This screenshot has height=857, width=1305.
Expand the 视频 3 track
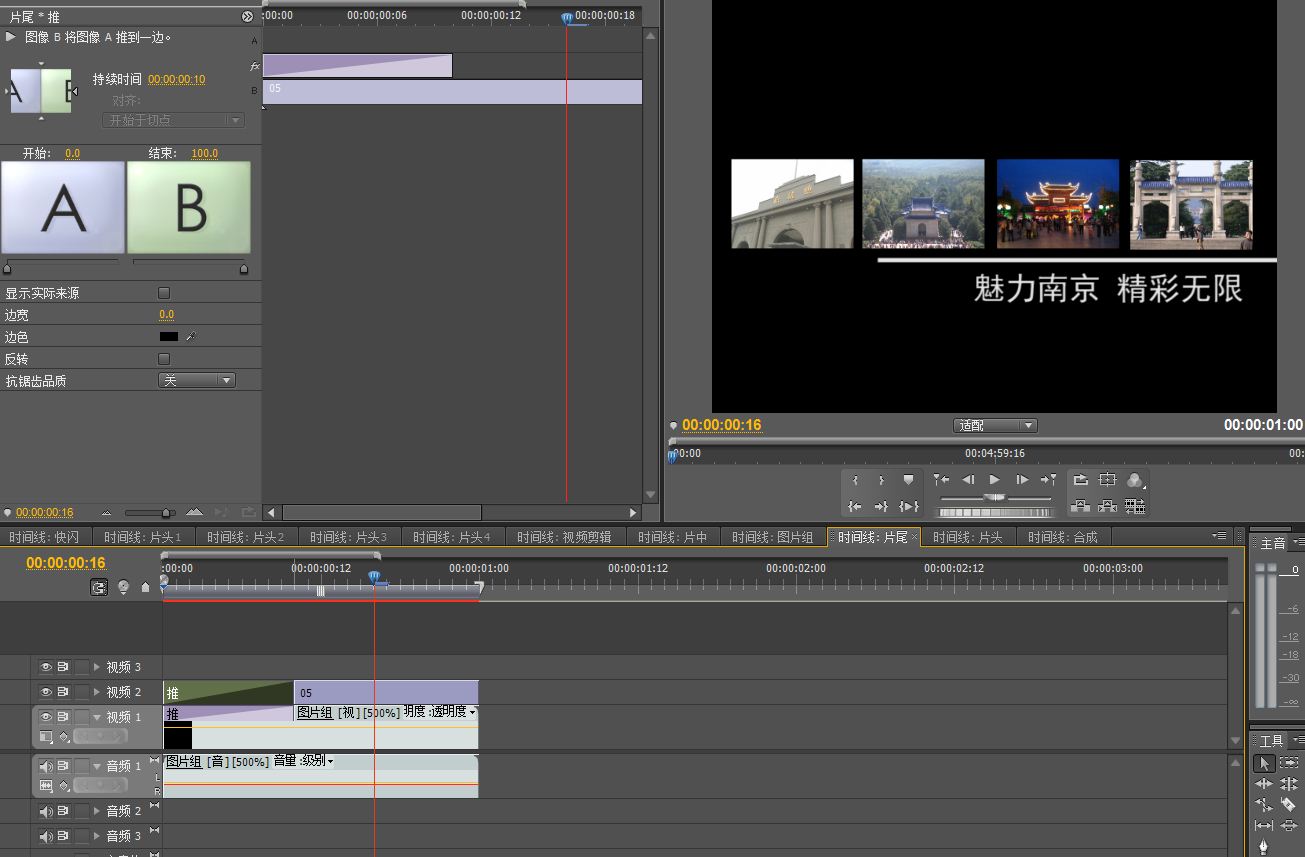pos(97,667)
